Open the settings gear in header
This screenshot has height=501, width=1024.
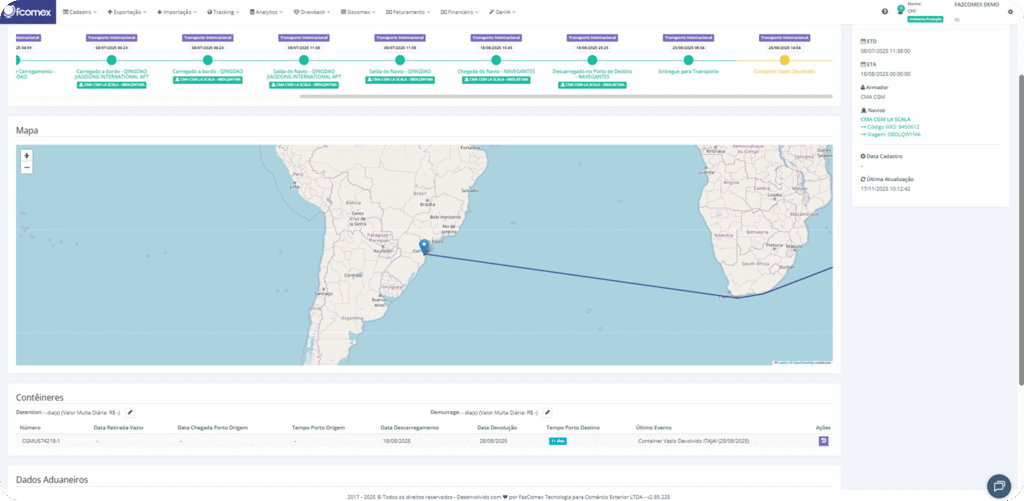tap(1010, 11)
